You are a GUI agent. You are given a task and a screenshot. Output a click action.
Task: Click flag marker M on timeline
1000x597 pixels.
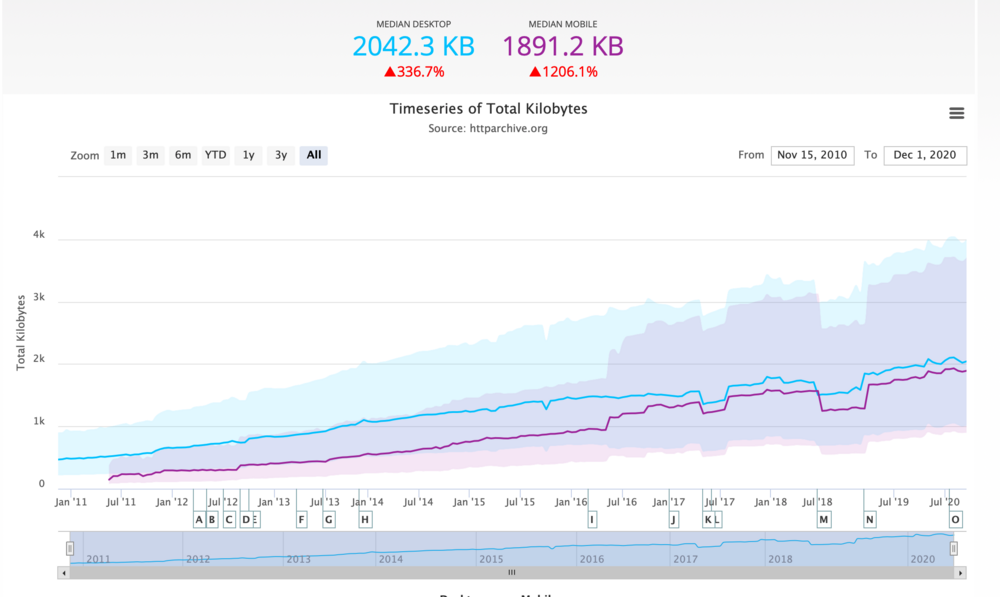[824, 519]
